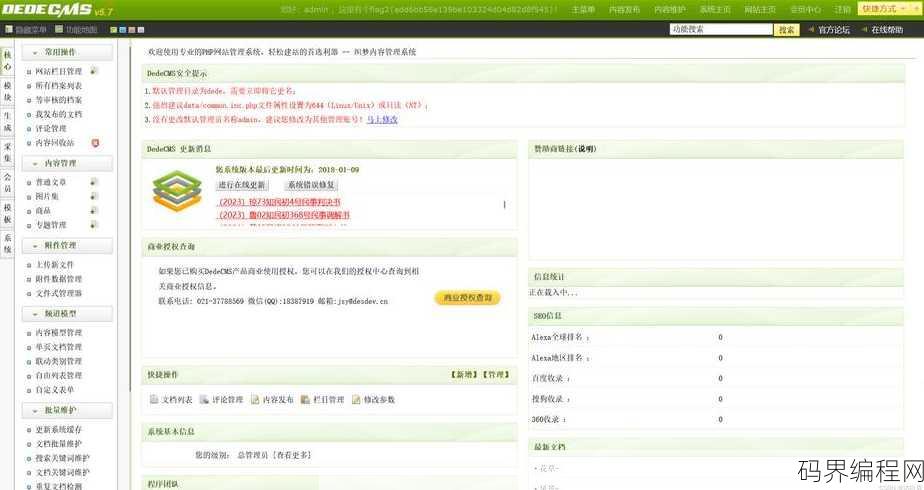Image resolution: width=924 pixels, height=490 pixels.
Task: Click the 评论管理 shortcut icon
Action: pyautogui.click(x=204, y=399)
